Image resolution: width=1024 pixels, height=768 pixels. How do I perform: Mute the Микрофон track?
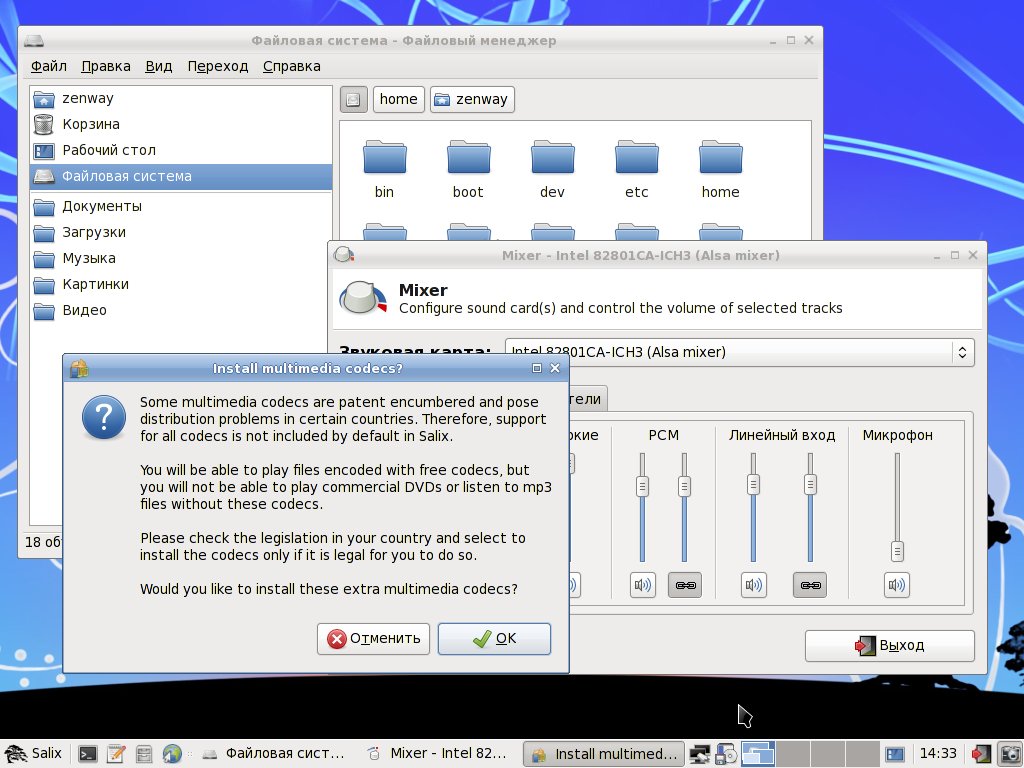(x=897, y=585)
